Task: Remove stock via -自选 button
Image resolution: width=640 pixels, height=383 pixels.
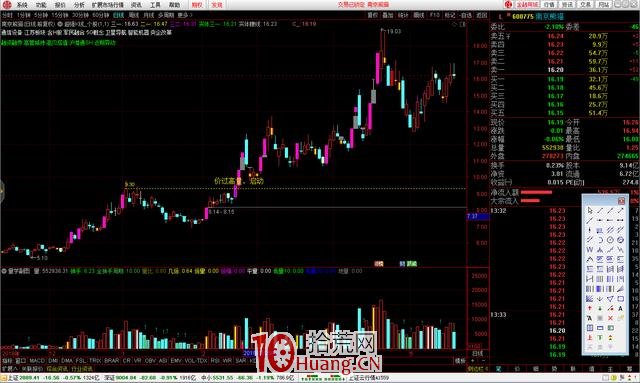Action: coord(466,15)
